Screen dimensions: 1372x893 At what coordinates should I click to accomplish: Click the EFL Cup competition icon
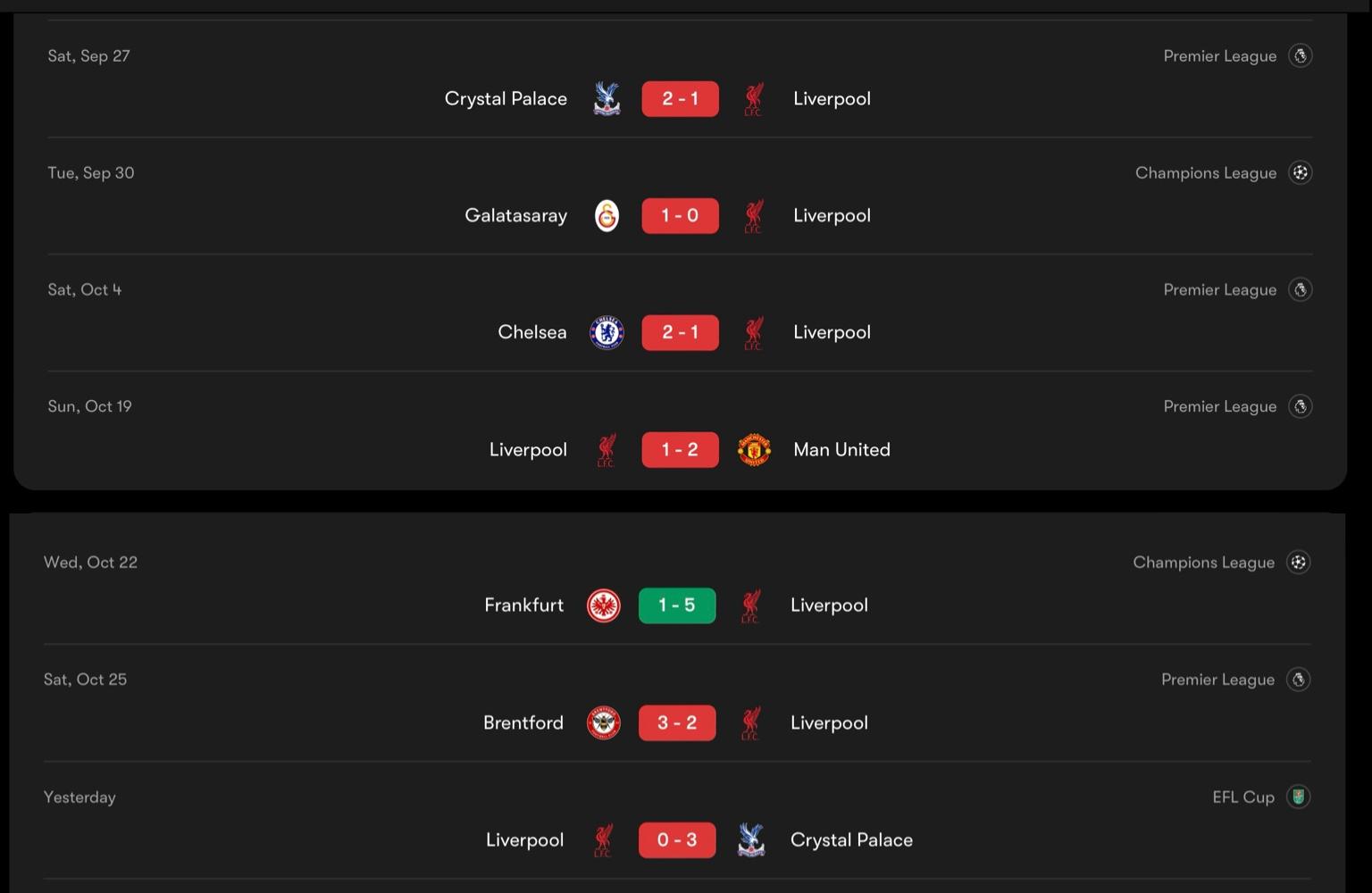[1298, 797]
